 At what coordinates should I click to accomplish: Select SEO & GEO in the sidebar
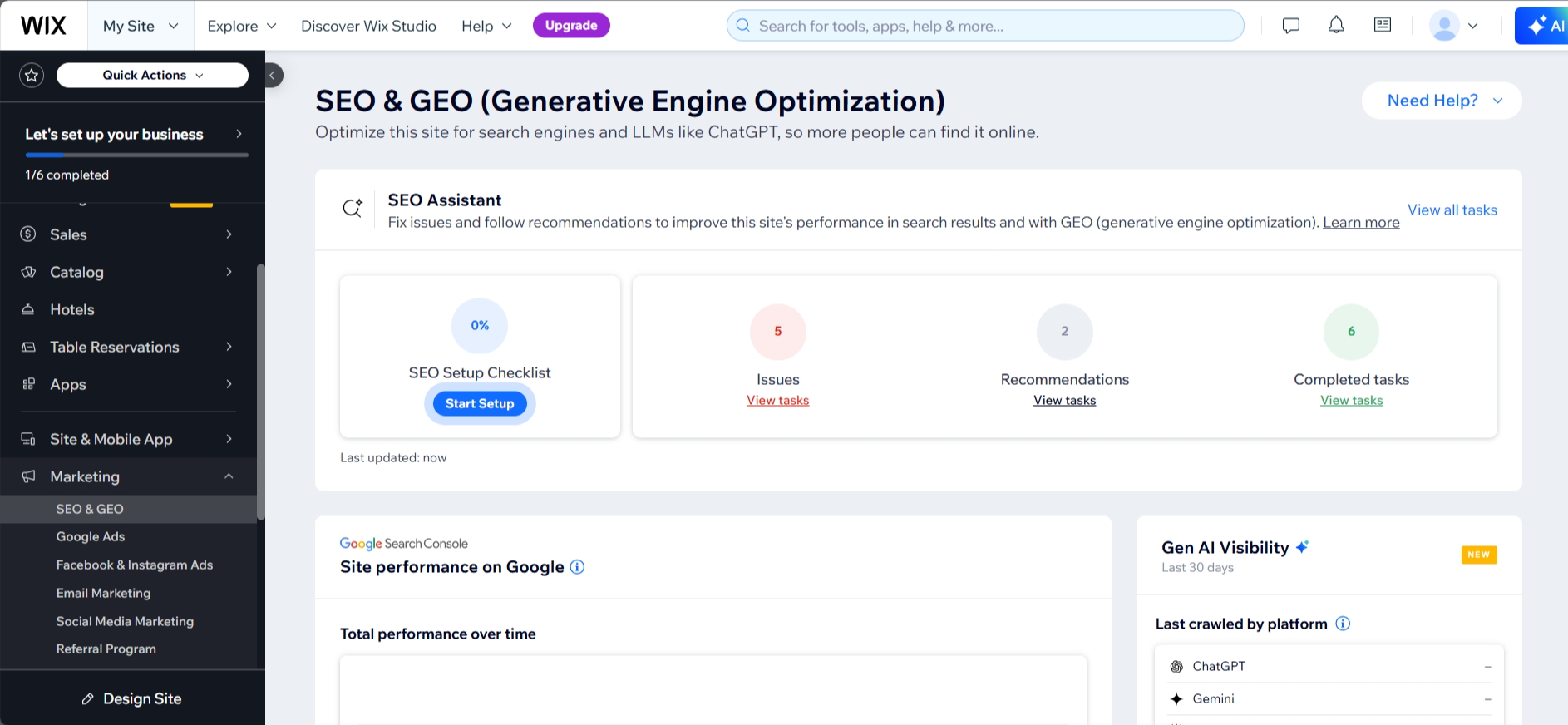pyautogui.click(x=128, y=509)
